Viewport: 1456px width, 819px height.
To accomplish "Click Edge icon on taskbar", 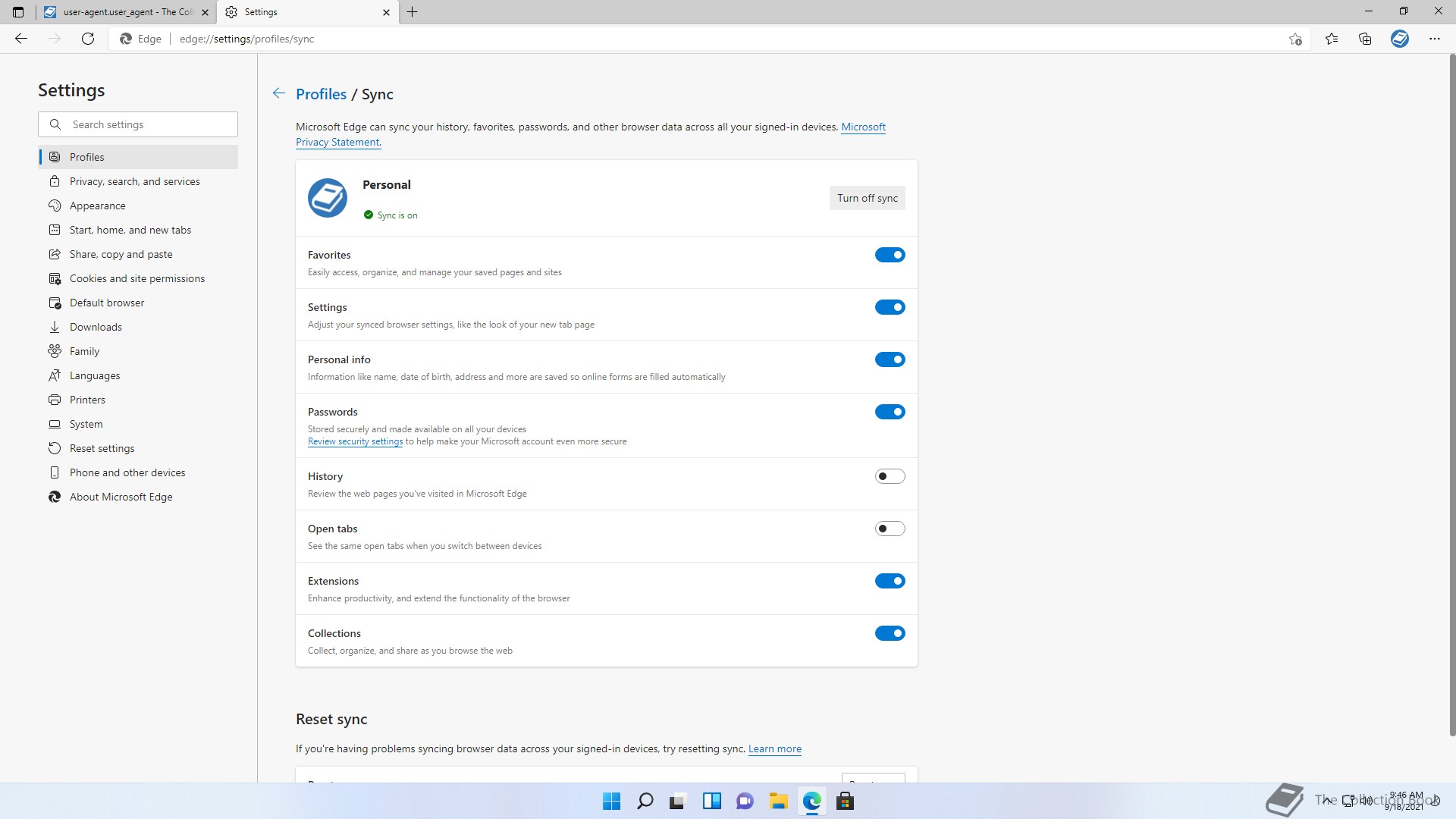I will tap(812, 801).
